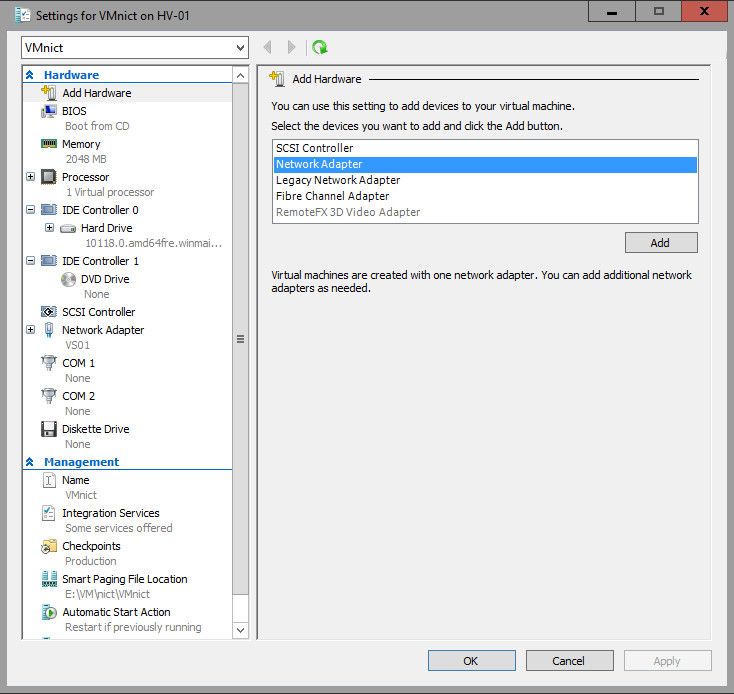
Task: Click the OK button
Action: pos(471,661)
